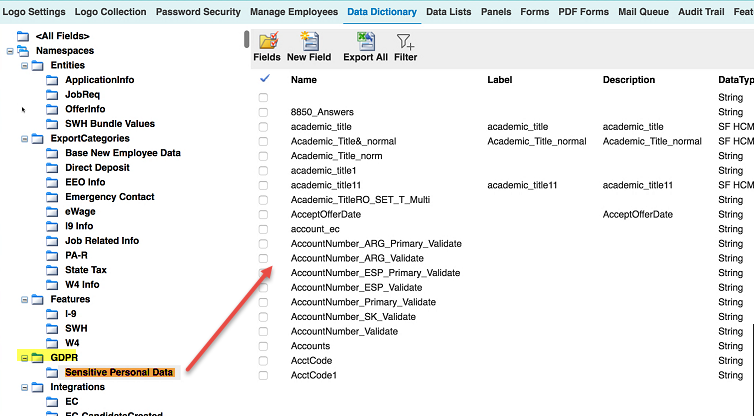Click the Emergency Contact folder icon
Screen dimensions: 754x416
click(52, 197)
